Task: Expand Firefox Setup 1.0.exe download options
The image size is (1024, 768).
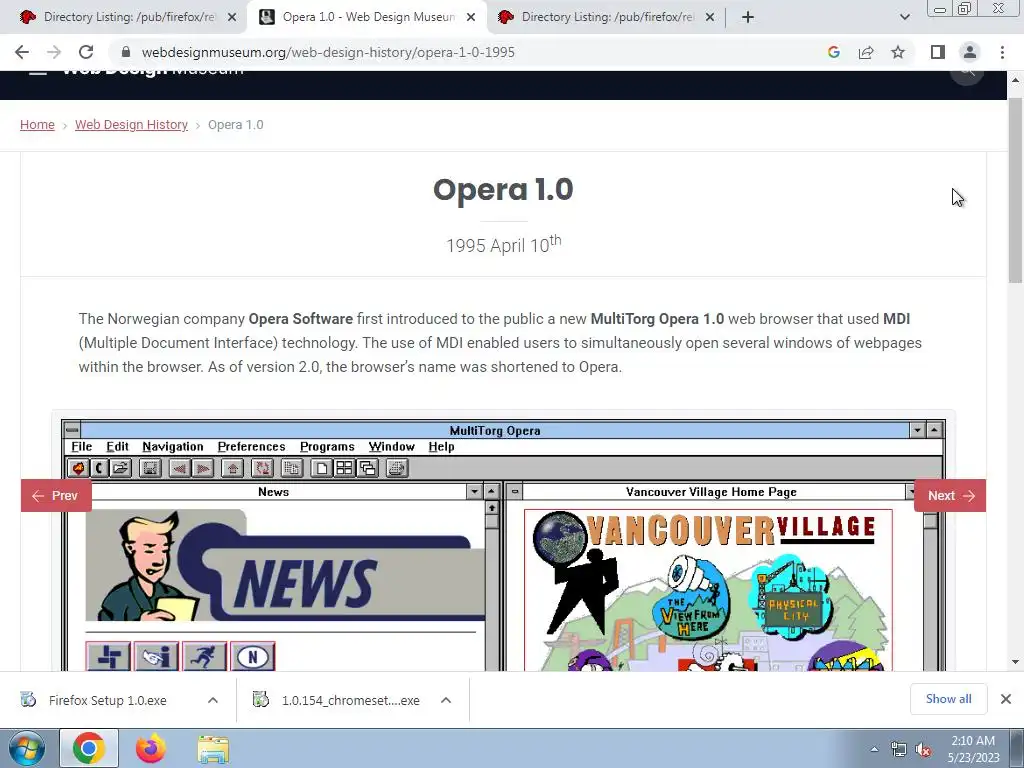Action: [213, 700]
